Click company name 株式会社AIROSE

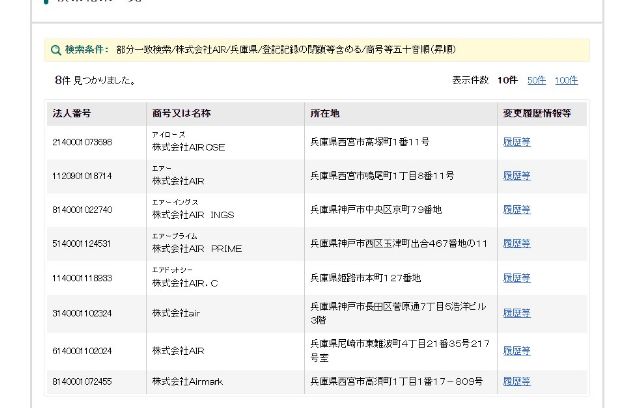pyautogui.click(x=189, y=148)
